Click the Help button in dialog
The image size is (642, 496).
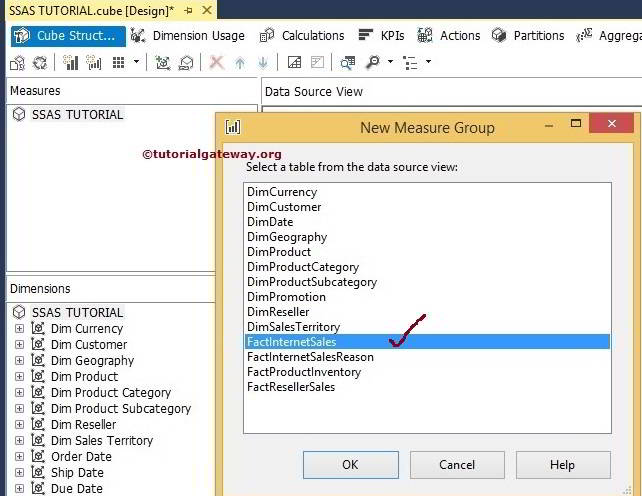pos(562,465)
